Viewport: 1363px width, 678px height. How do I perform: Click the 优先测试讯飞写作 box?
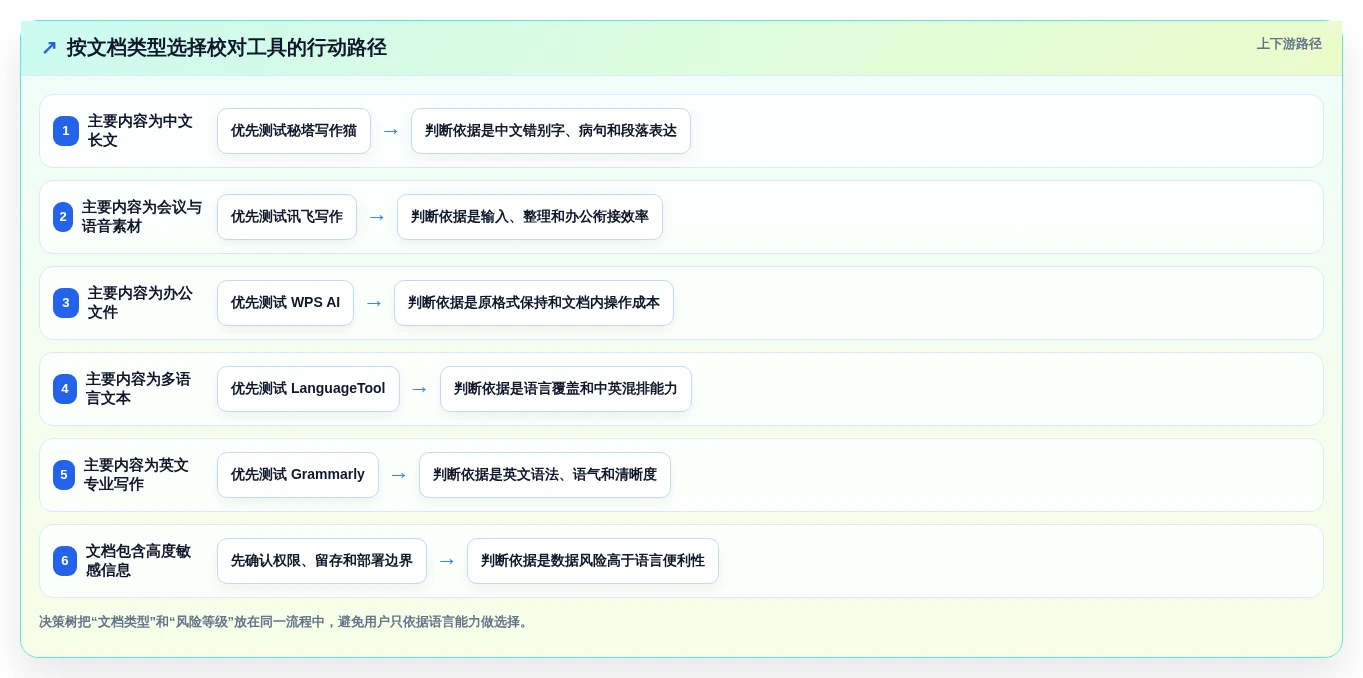287,217
